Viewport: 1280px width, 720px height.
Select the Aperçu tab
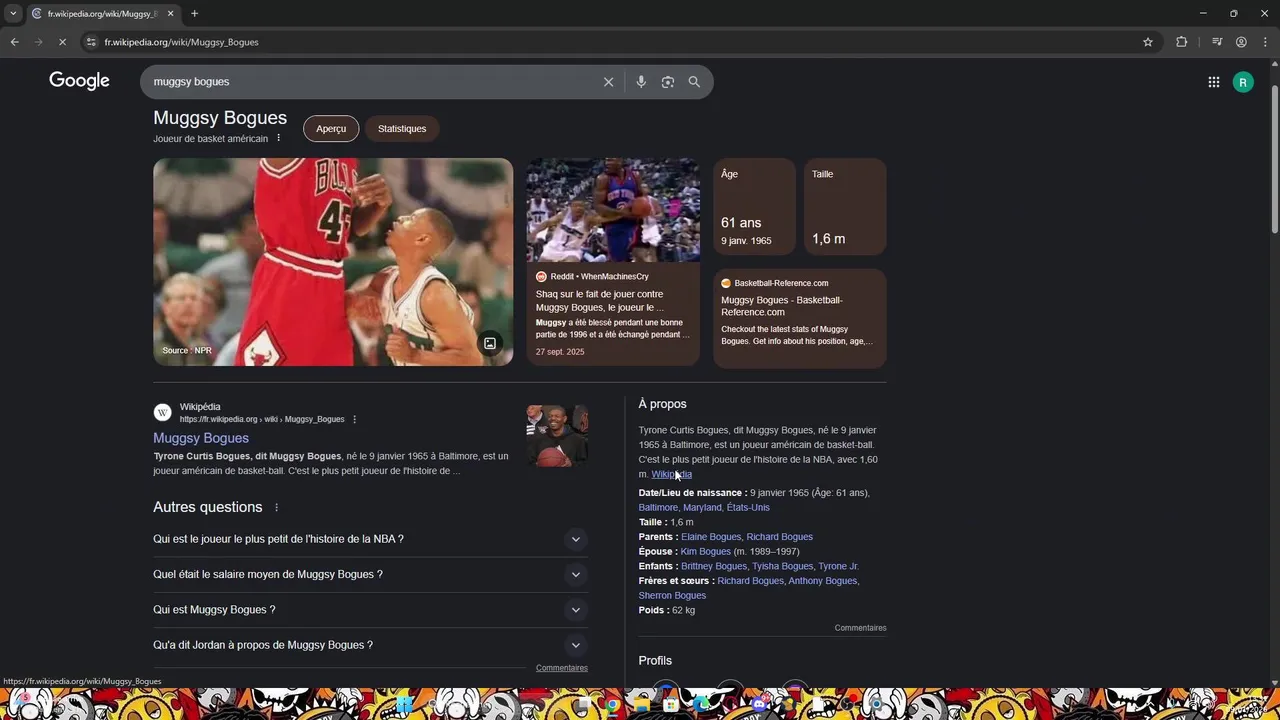pyautogui.click(x=331, y=128)
